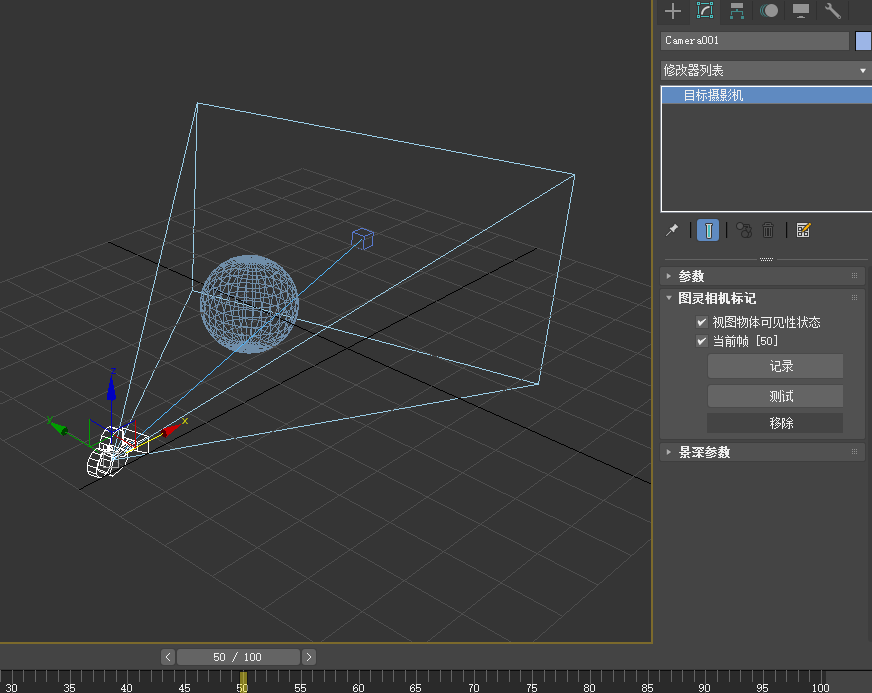Click the 测试 button
The image size is (872, 693).
[775, 396]
